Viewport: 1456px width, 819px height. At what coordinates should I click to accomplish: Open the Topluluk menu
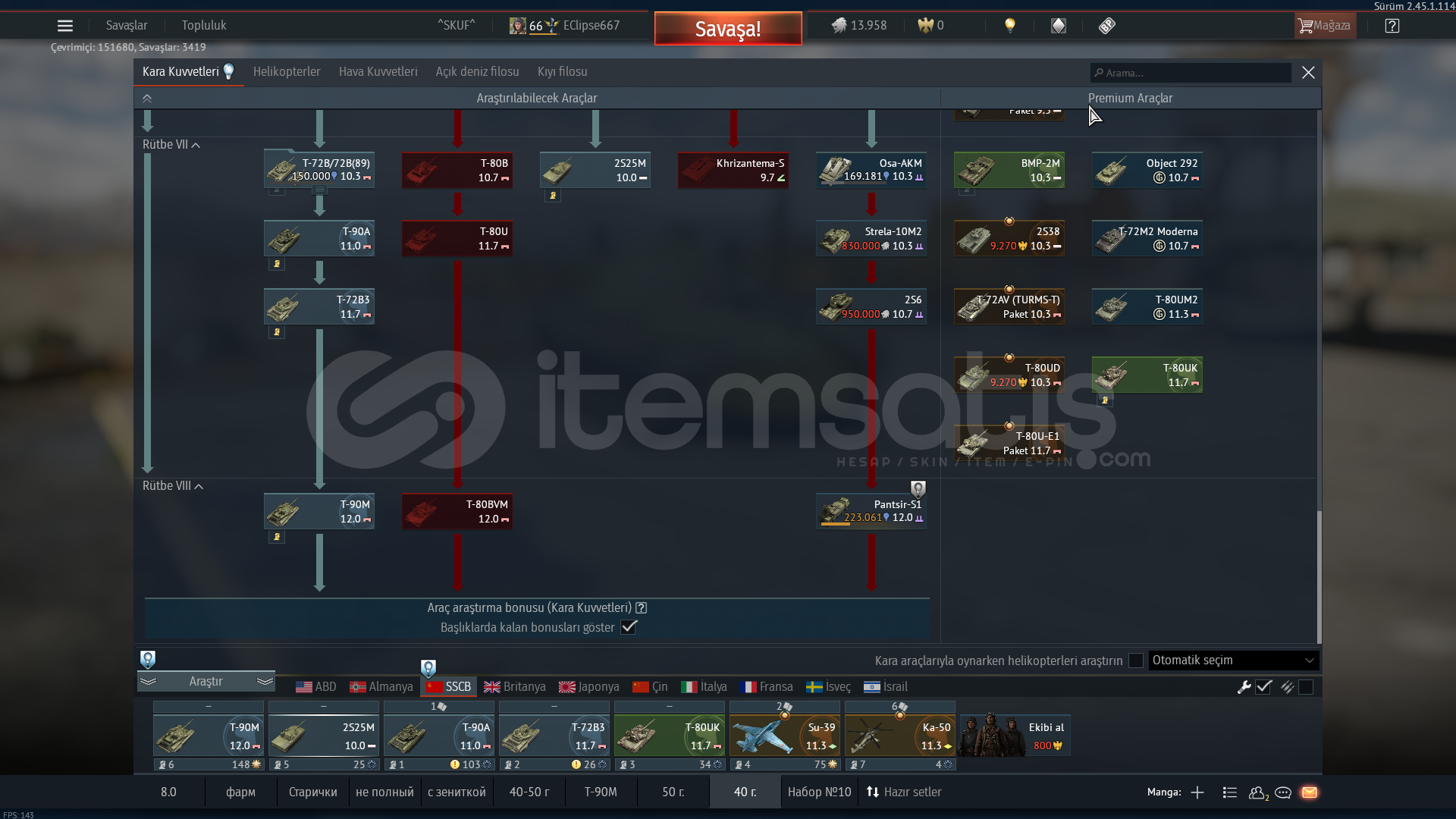pyautogui.click(x=204, y=26)
